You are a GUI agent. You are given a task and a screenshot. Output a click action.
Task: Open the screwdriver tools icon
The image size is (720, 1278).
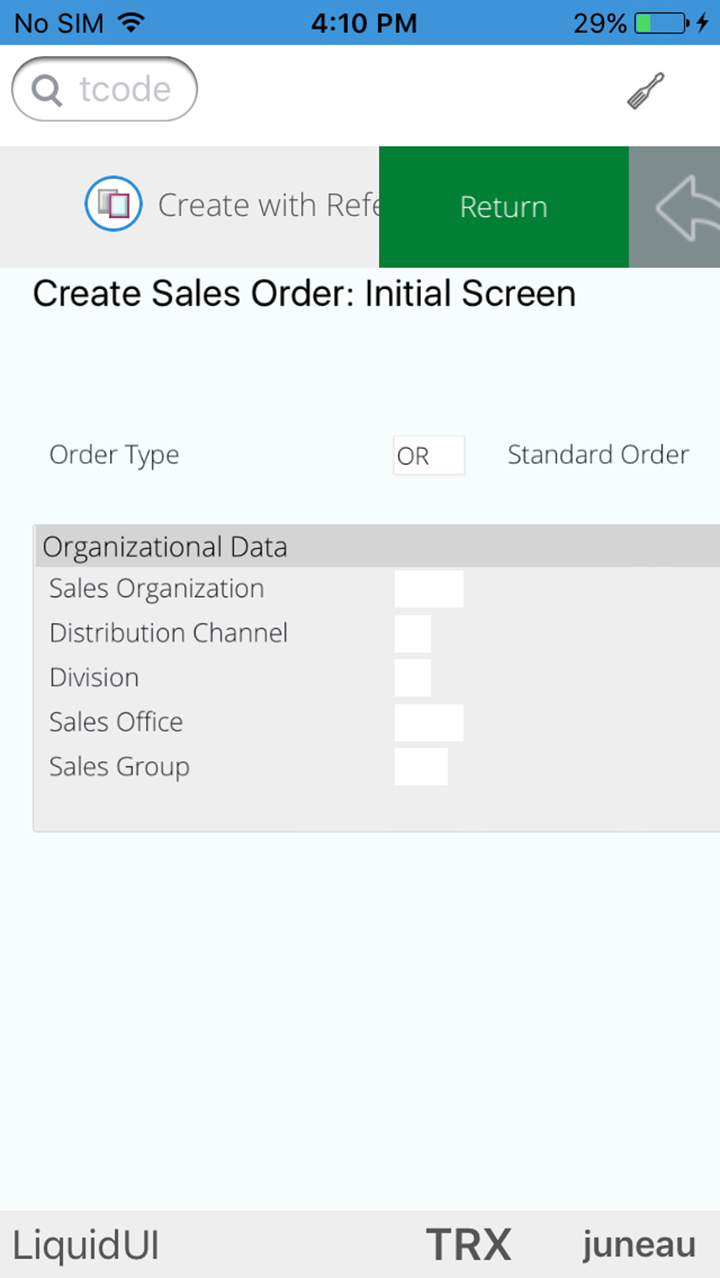point(645,91)
